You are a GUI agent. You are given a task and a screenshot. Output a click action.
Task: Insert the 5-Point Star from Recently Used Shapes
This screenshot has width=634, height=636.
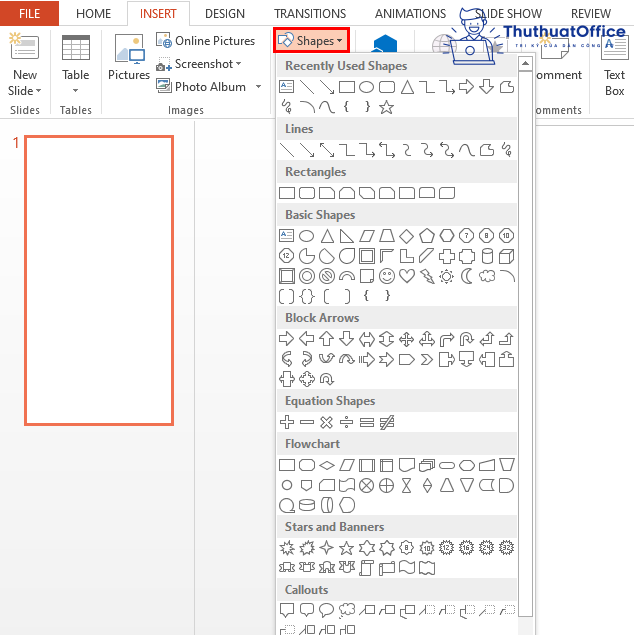387,107
